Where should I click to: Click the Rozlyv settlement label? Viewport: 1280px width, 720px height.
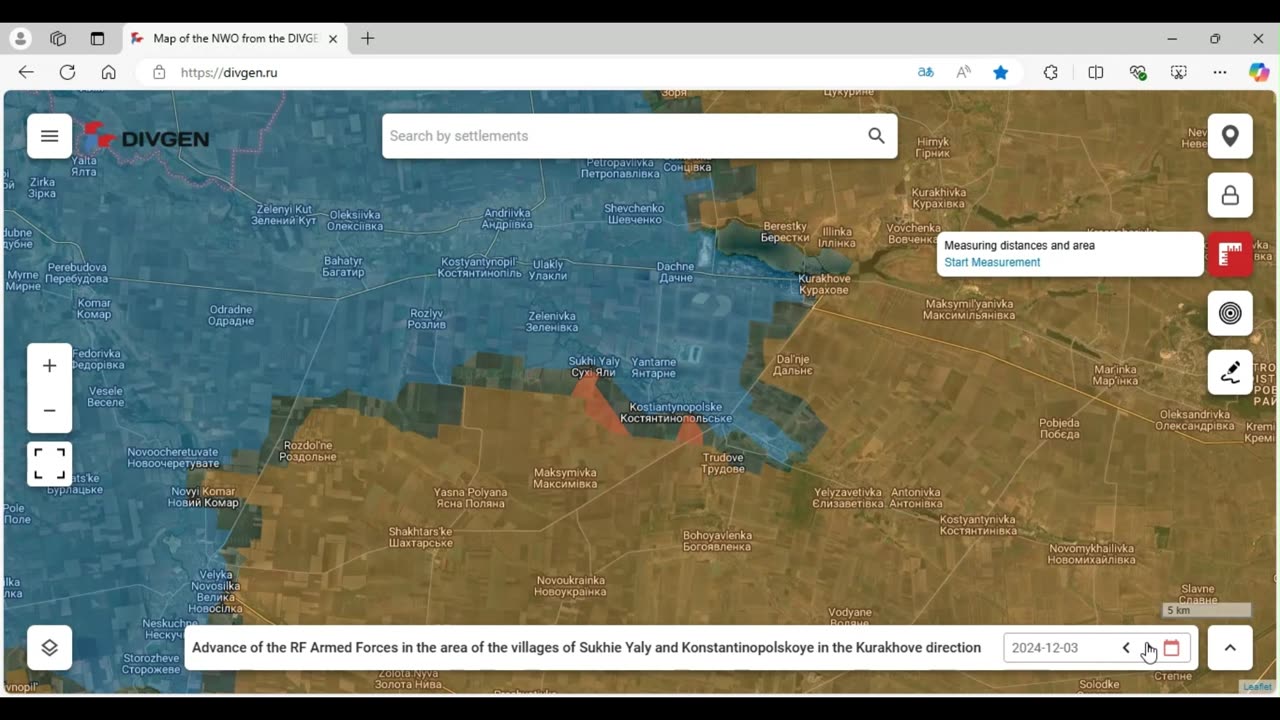coord(427,319)
